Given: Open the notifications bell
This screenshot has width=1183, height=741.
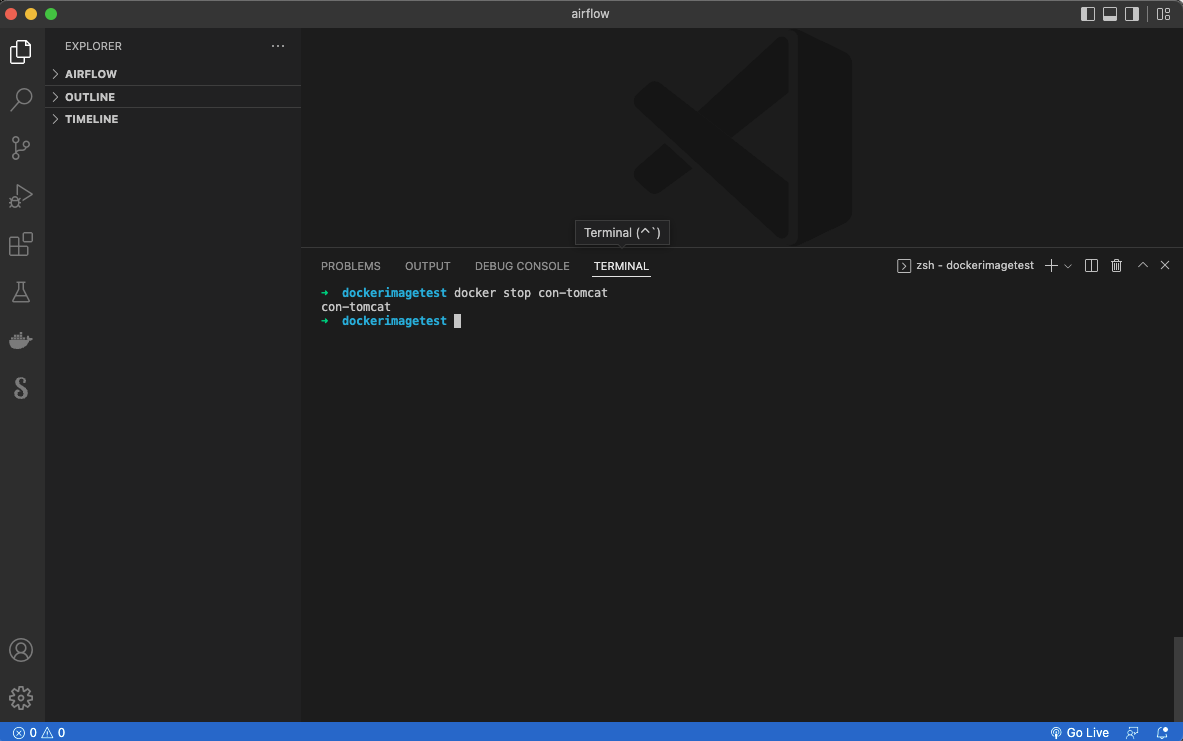Looking at the screenshot, I should [1163, 732].
